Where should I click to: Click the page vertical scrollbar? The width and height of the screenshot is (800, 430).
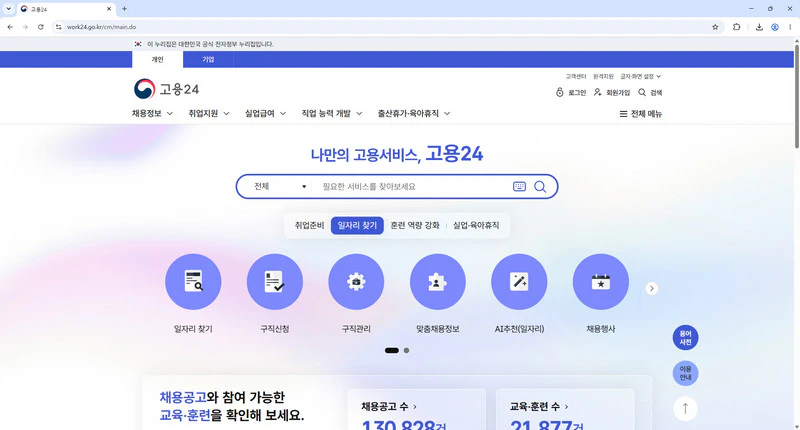(x=796, y=97)
